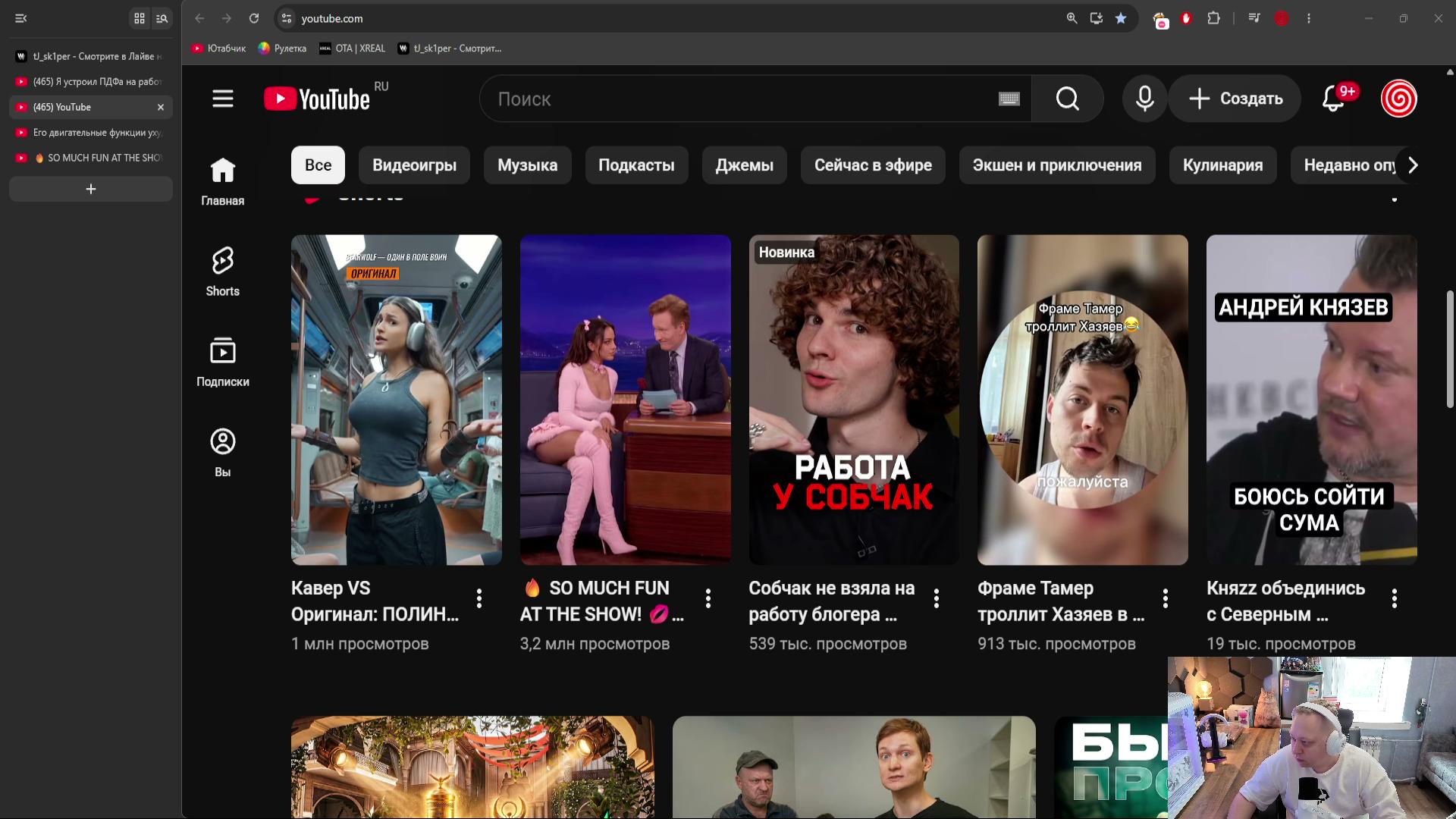This screenshot has width=1456, height=819.
Task: Open three-dot menu for Фраме Тамер short
Action: tap(1166, 598)
